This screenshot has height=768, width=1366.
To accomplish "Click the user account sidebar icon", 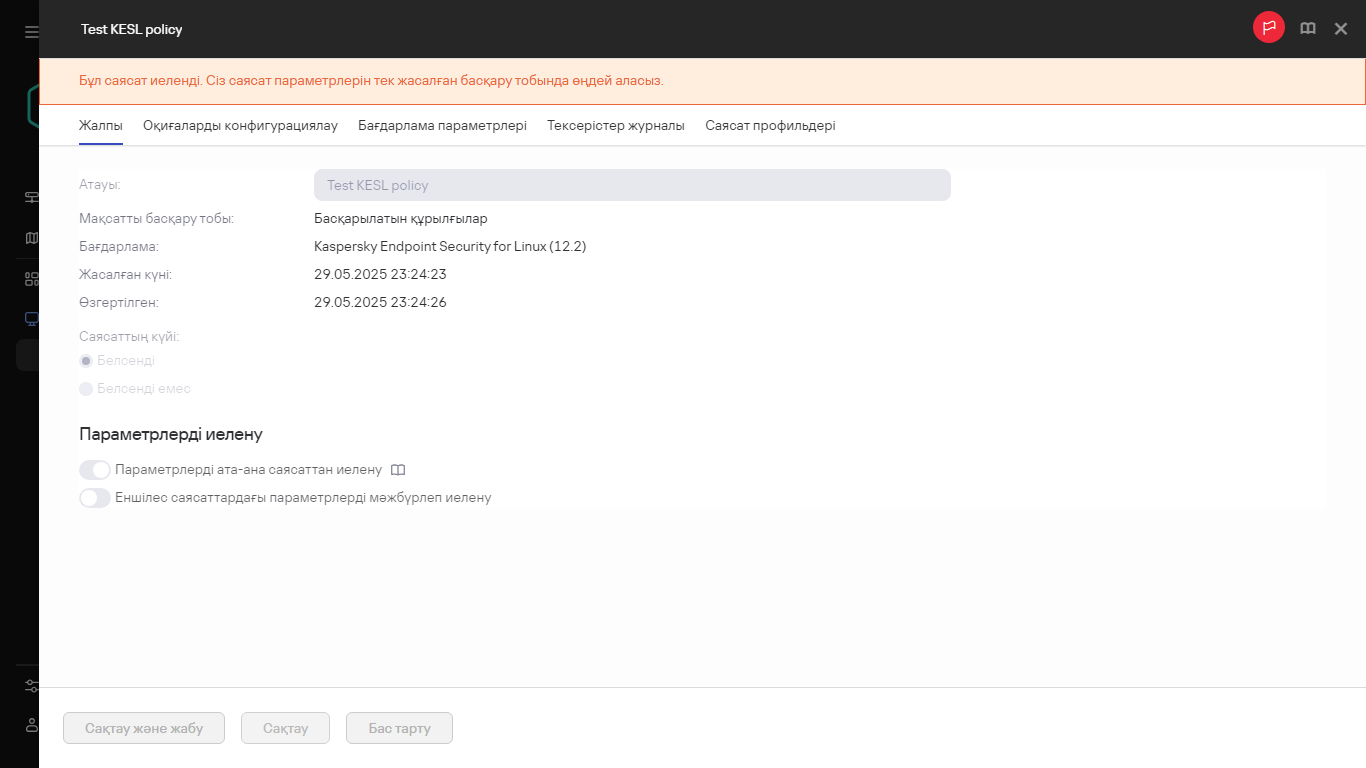I will click(31, 724).
